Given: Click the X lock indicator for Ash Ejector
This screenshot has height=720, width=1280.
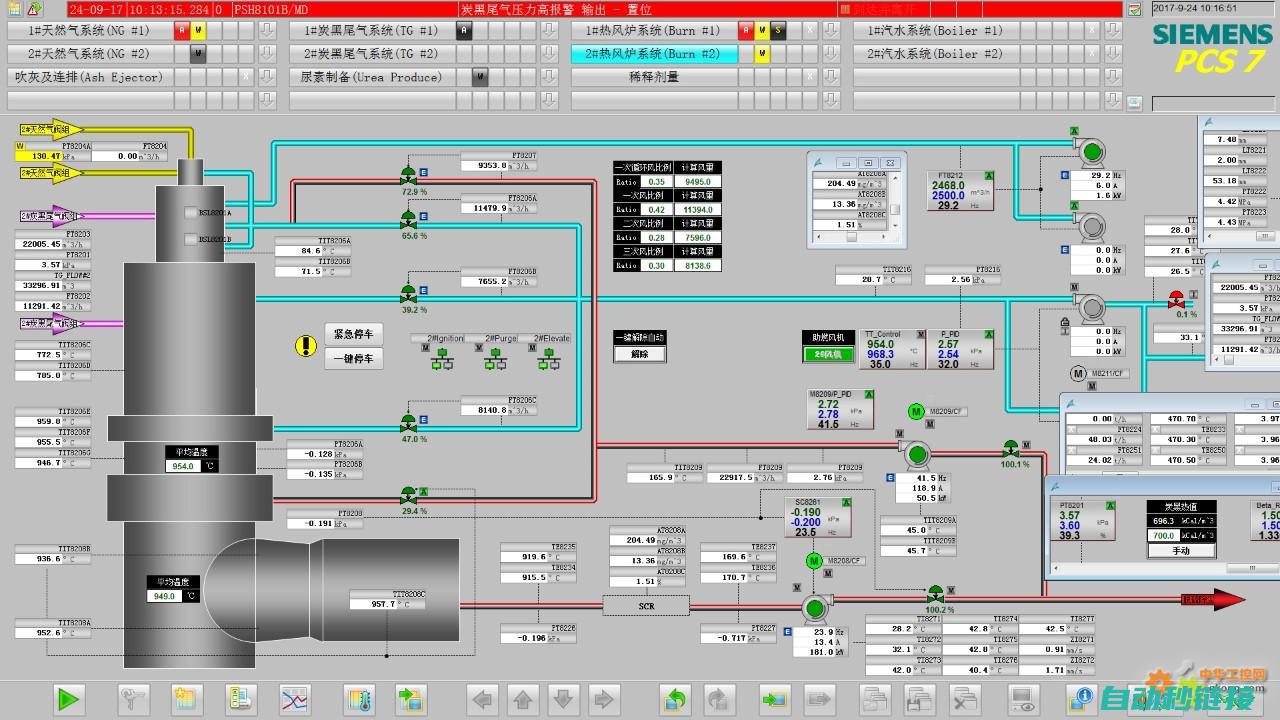Looking at the screenshot, I should [245, 77].
